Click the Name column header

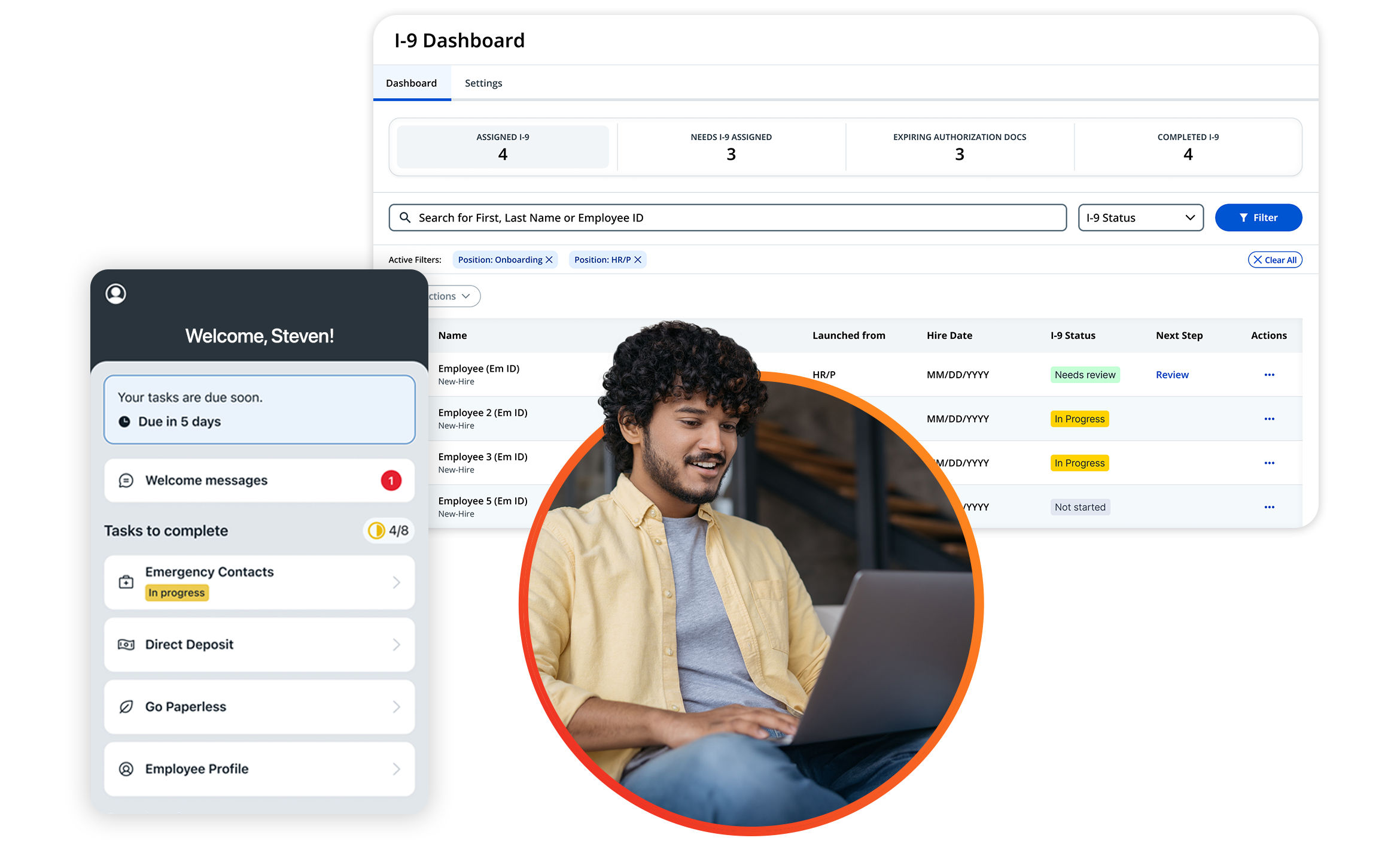point(452,335)
